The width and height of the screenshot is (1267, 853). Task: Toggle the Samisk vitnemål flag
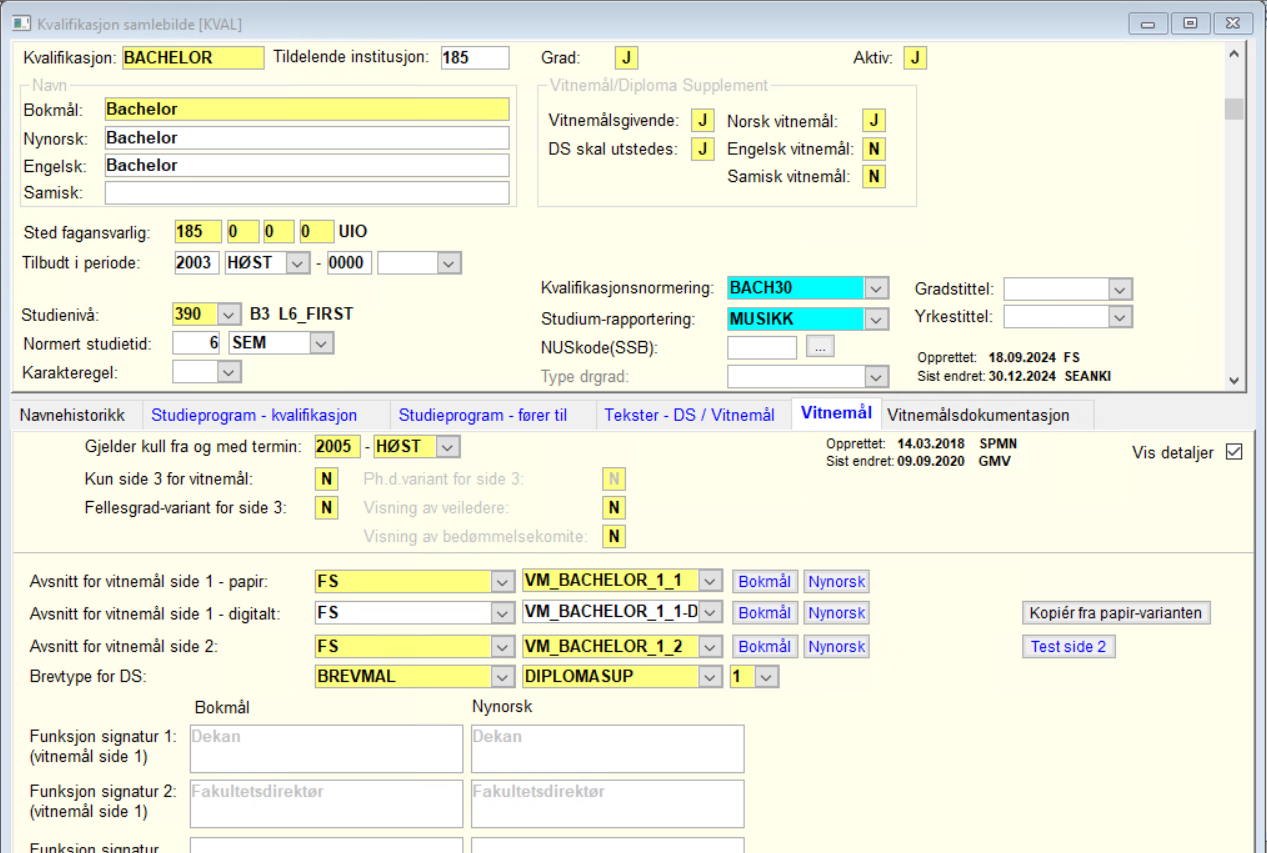tap(874, 177)
